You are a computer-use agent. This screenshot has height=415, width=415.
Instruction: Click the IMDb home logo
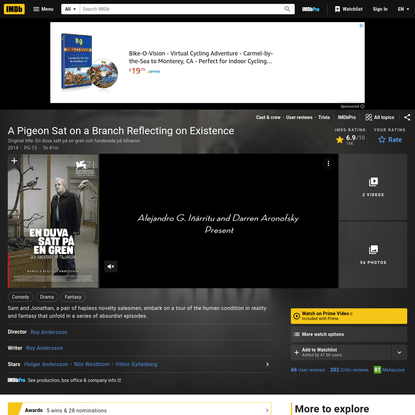point(14,9)
